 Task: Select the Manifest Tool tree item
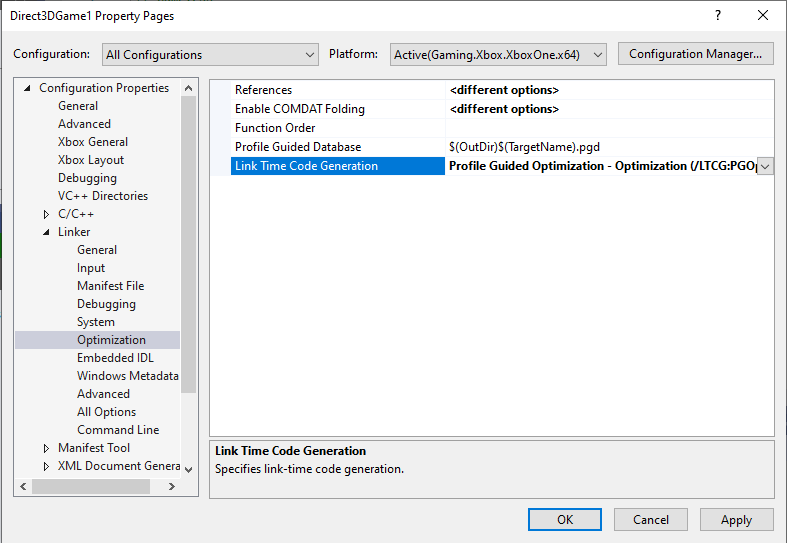94,448
